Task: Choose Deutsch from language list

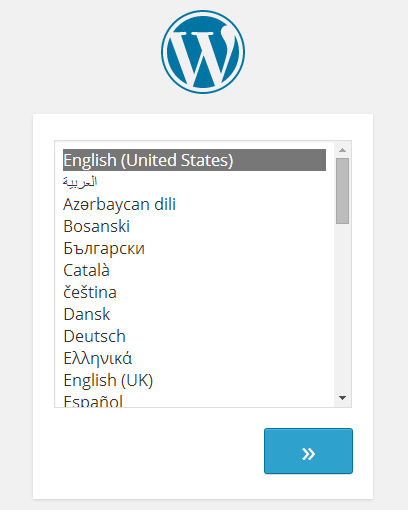Action: tap(194, 336)
